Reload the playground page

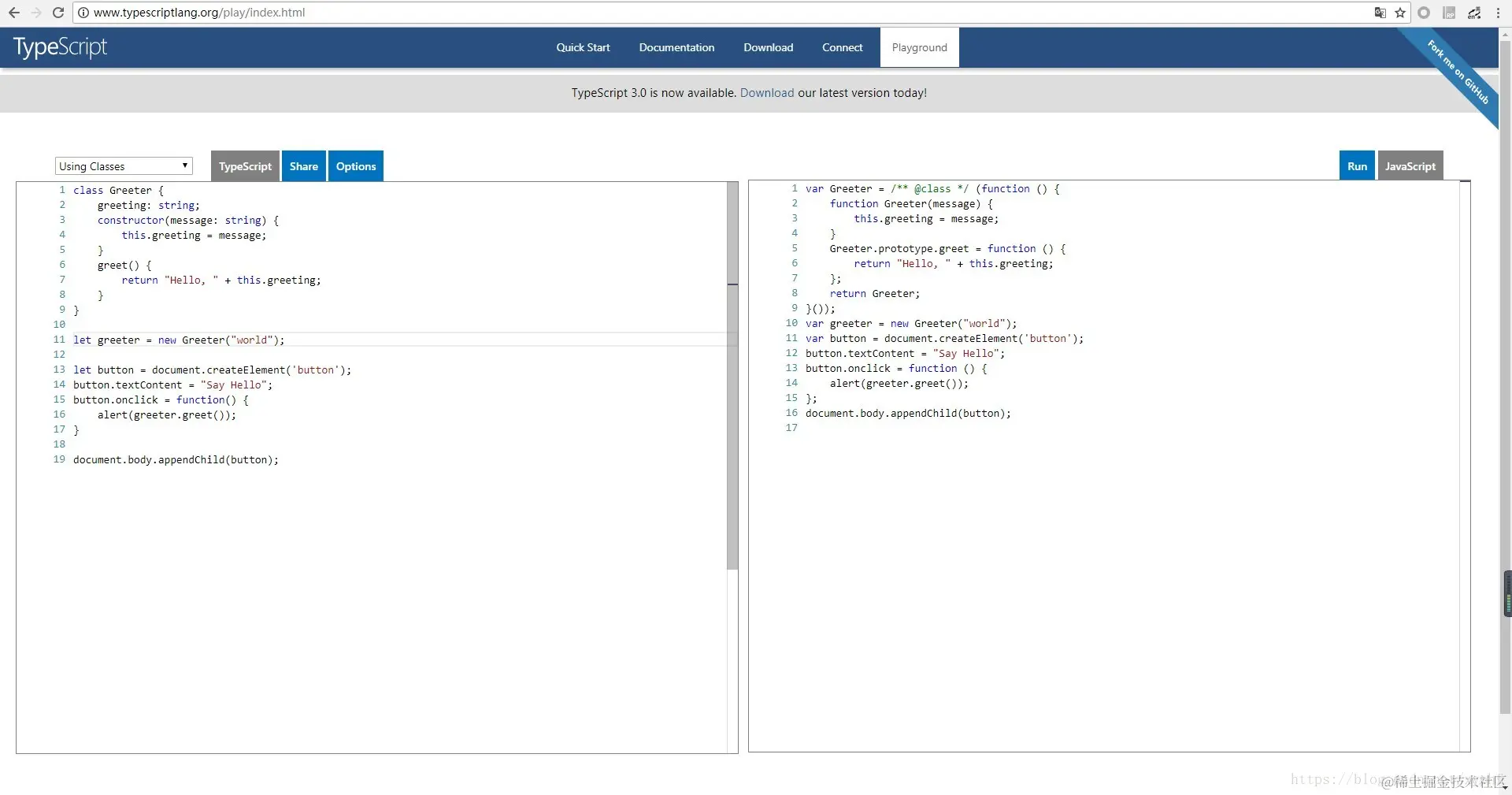58,13
